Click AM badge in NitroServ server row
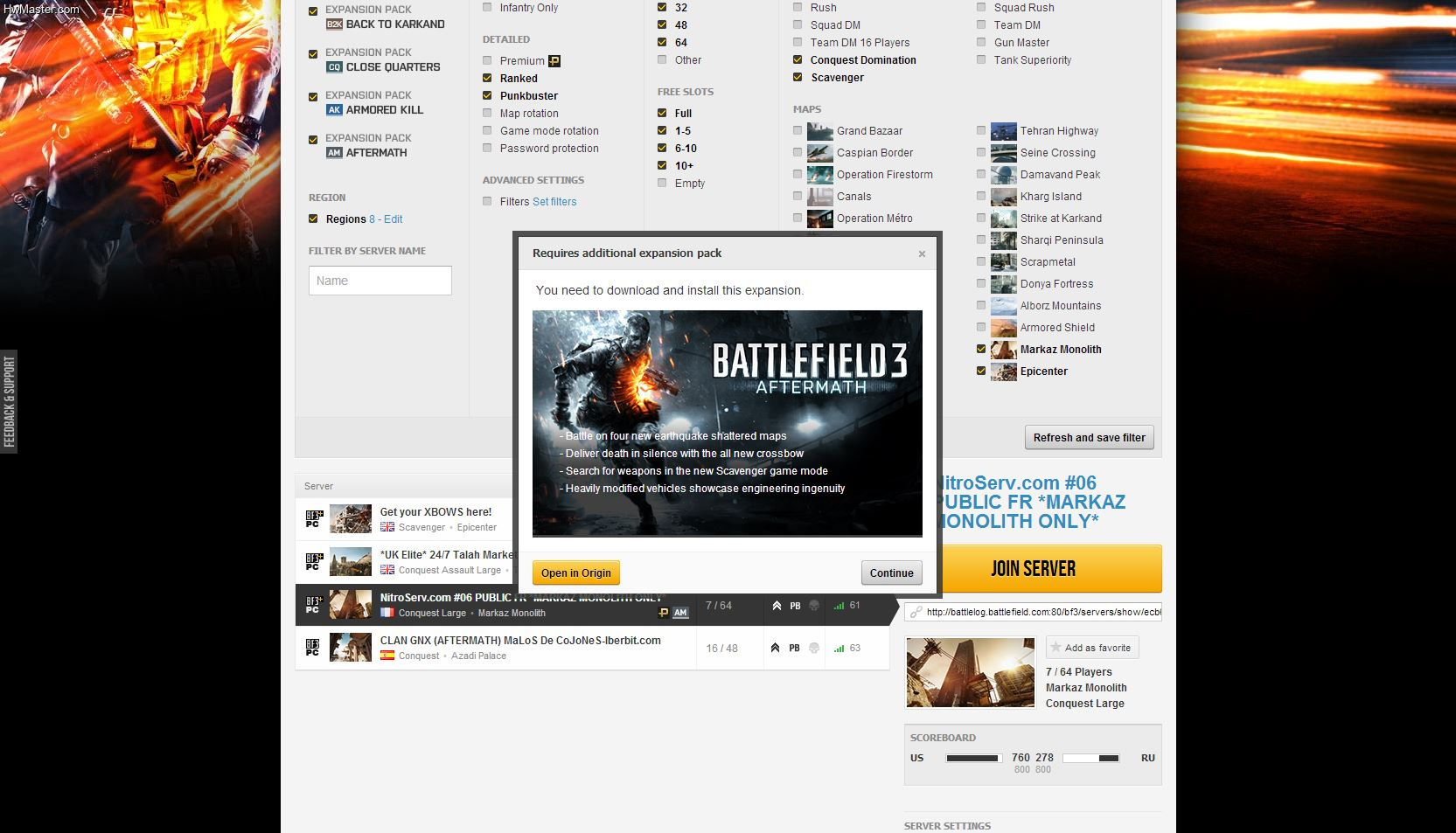The width and height of the screenshot is (1456, 833). 680,613
